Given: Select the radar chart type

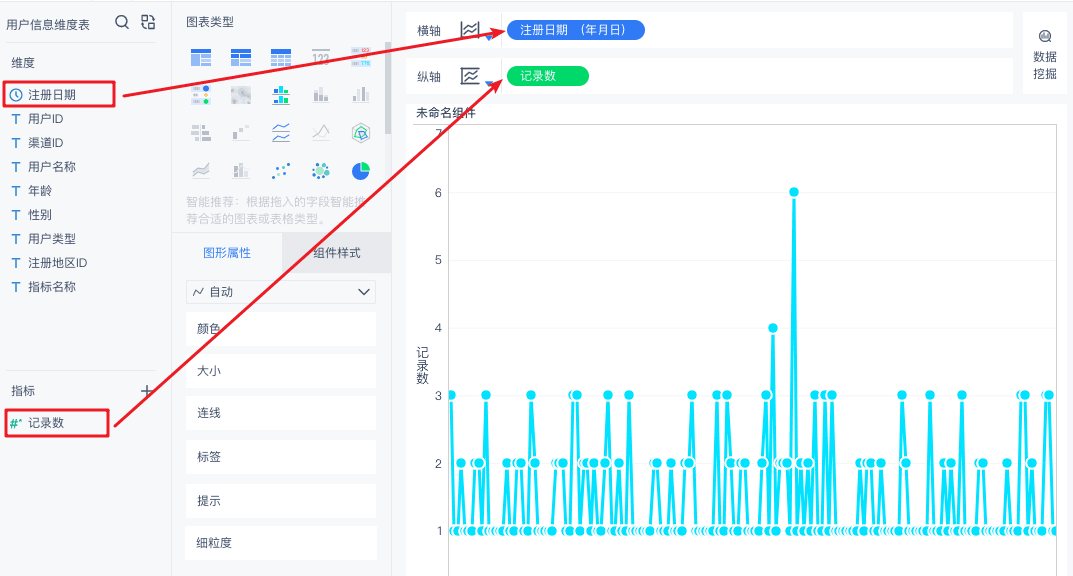Looking at the screenshot, I should point(361,133).
